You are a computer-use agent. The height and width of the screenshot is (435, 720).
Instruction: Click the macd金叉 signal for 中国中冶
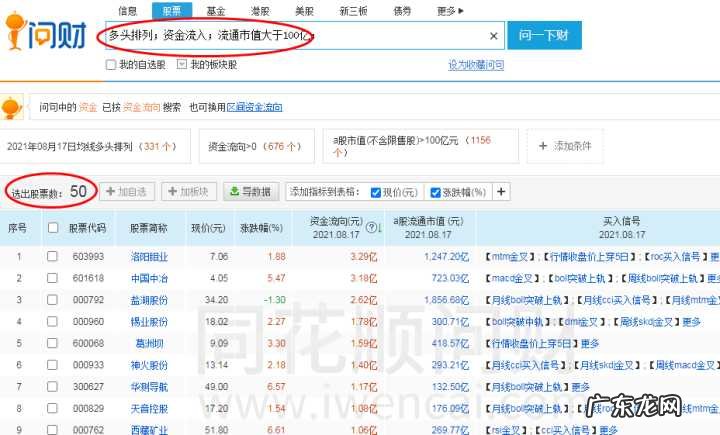512,278
